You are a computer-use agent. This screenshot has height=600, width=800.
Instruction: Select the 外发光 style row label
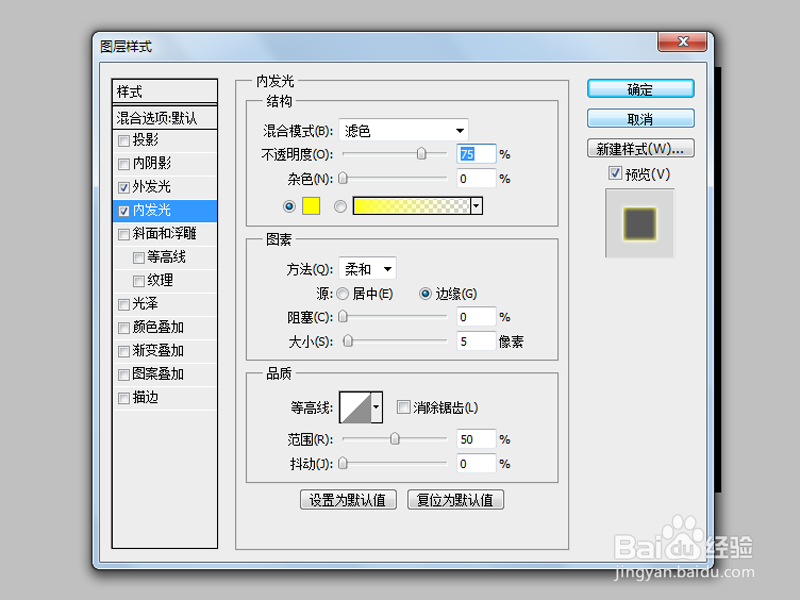point(152,187)
